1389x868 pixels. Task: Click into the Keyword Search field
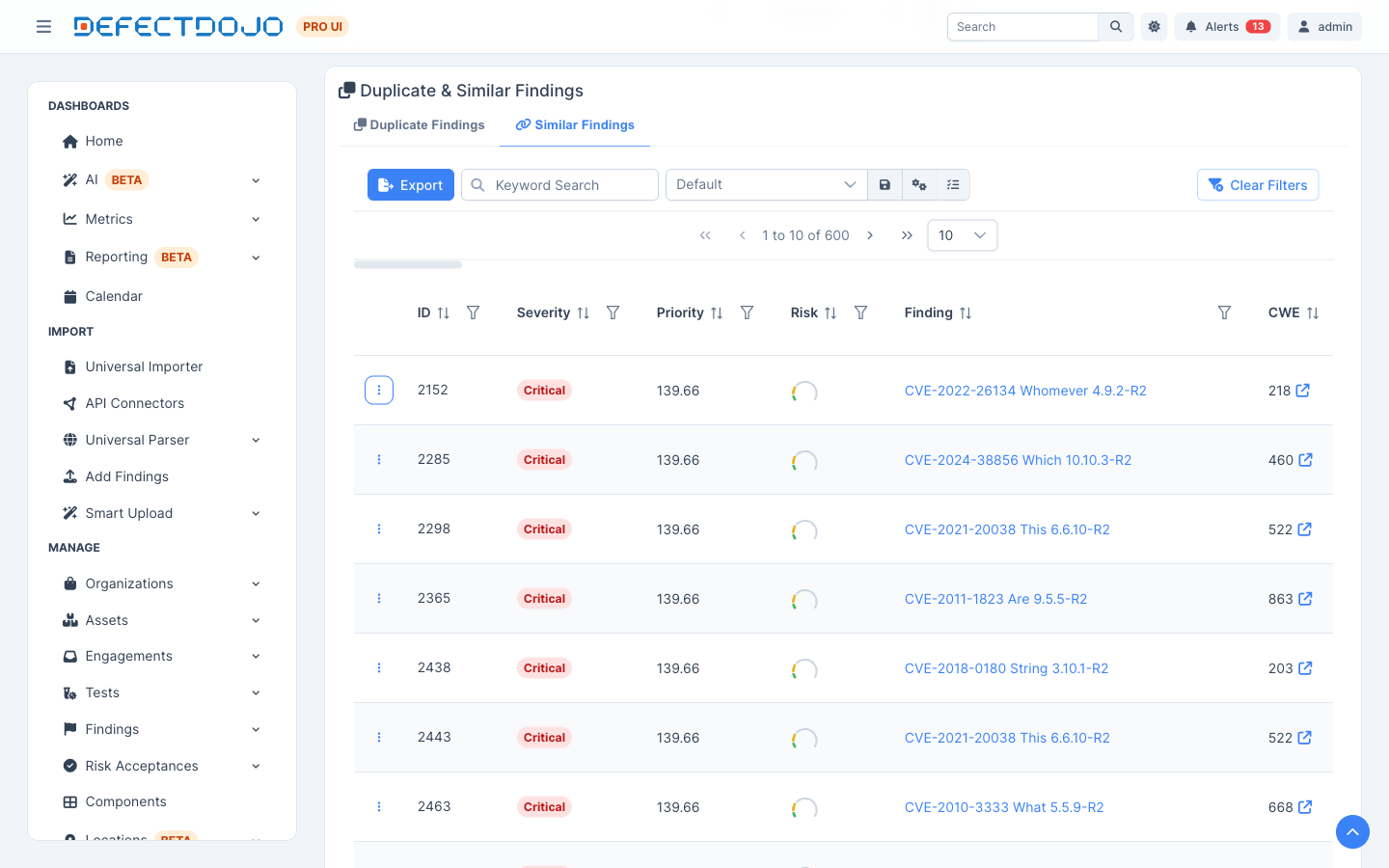pos(559,185)
